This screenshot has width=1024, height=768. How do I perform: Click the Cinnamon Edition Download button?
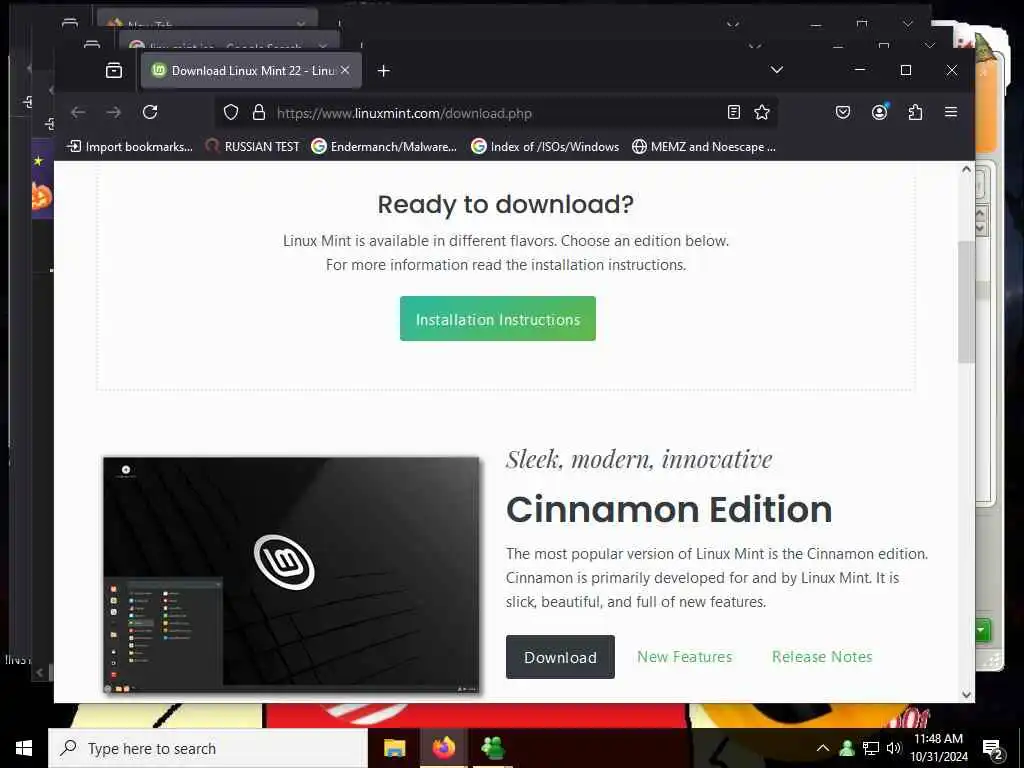coord(560,657)
